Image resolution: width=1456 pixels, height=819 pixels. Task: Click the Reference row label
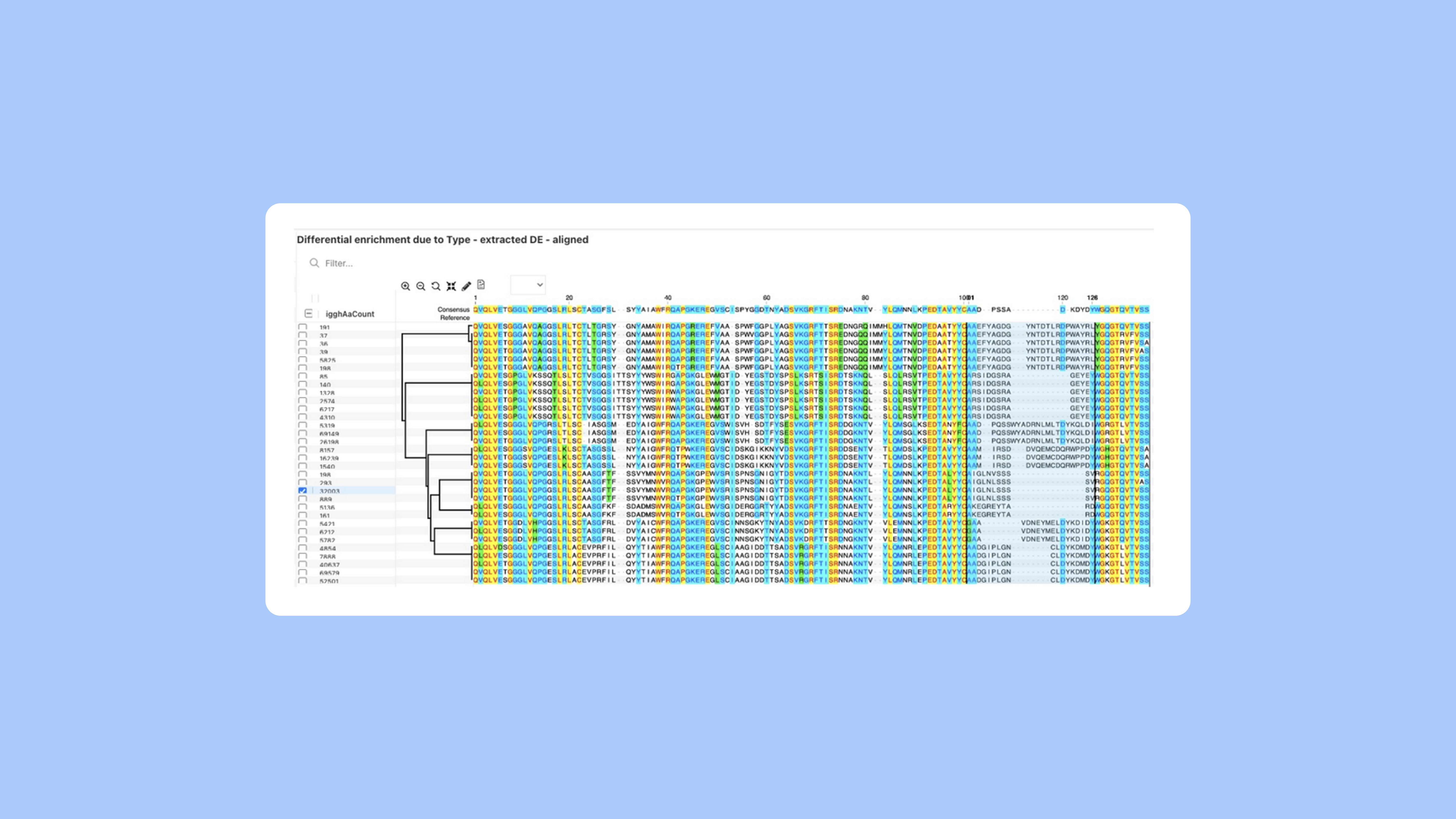tap(455, 318)
